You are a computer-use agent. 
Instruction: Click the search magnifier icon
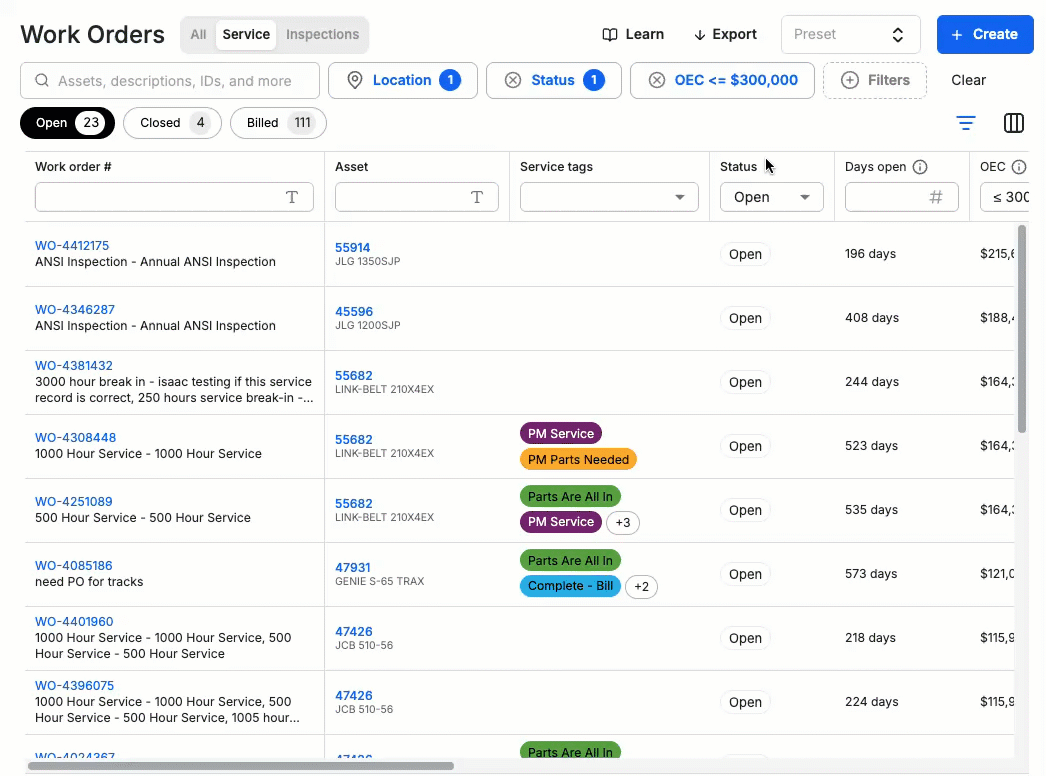click(42, 81)
